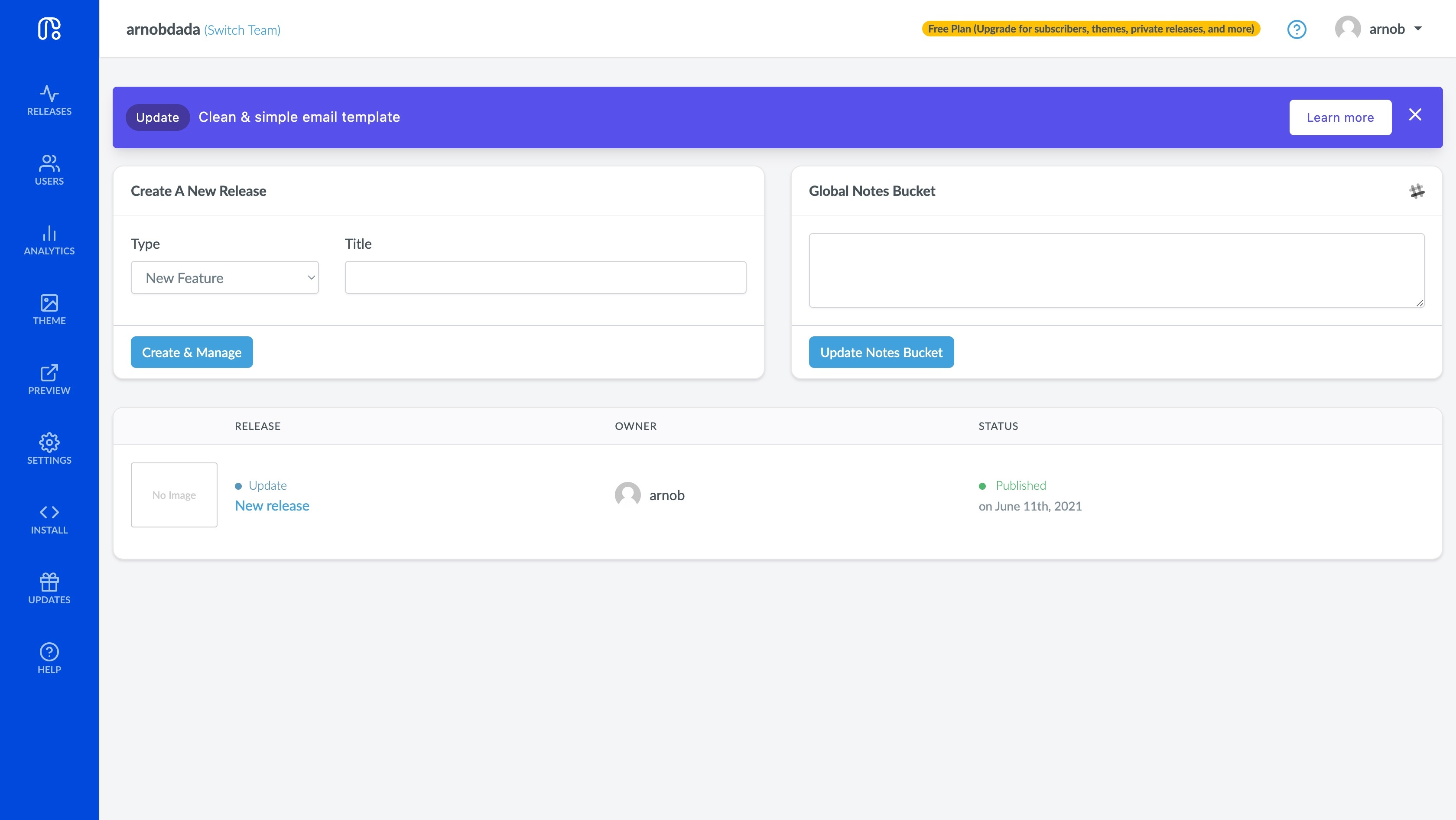Dismiss the email template banner

point(1415,115)
